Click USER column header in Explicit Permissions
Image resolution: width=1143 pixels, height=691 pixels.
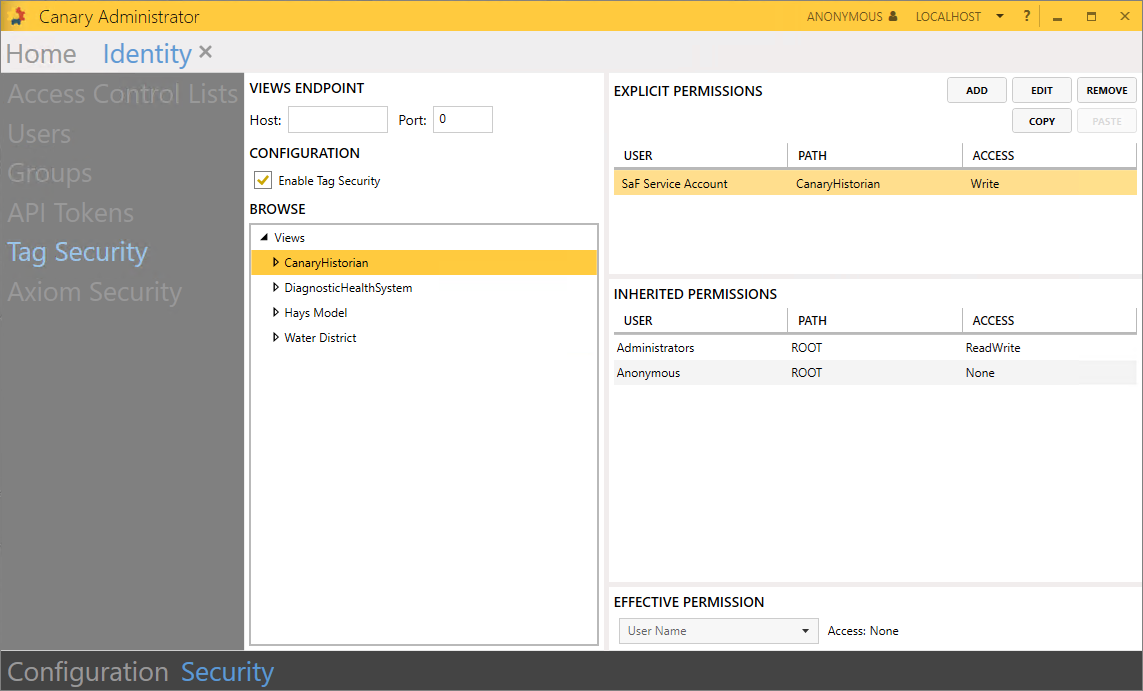[701, 155]
